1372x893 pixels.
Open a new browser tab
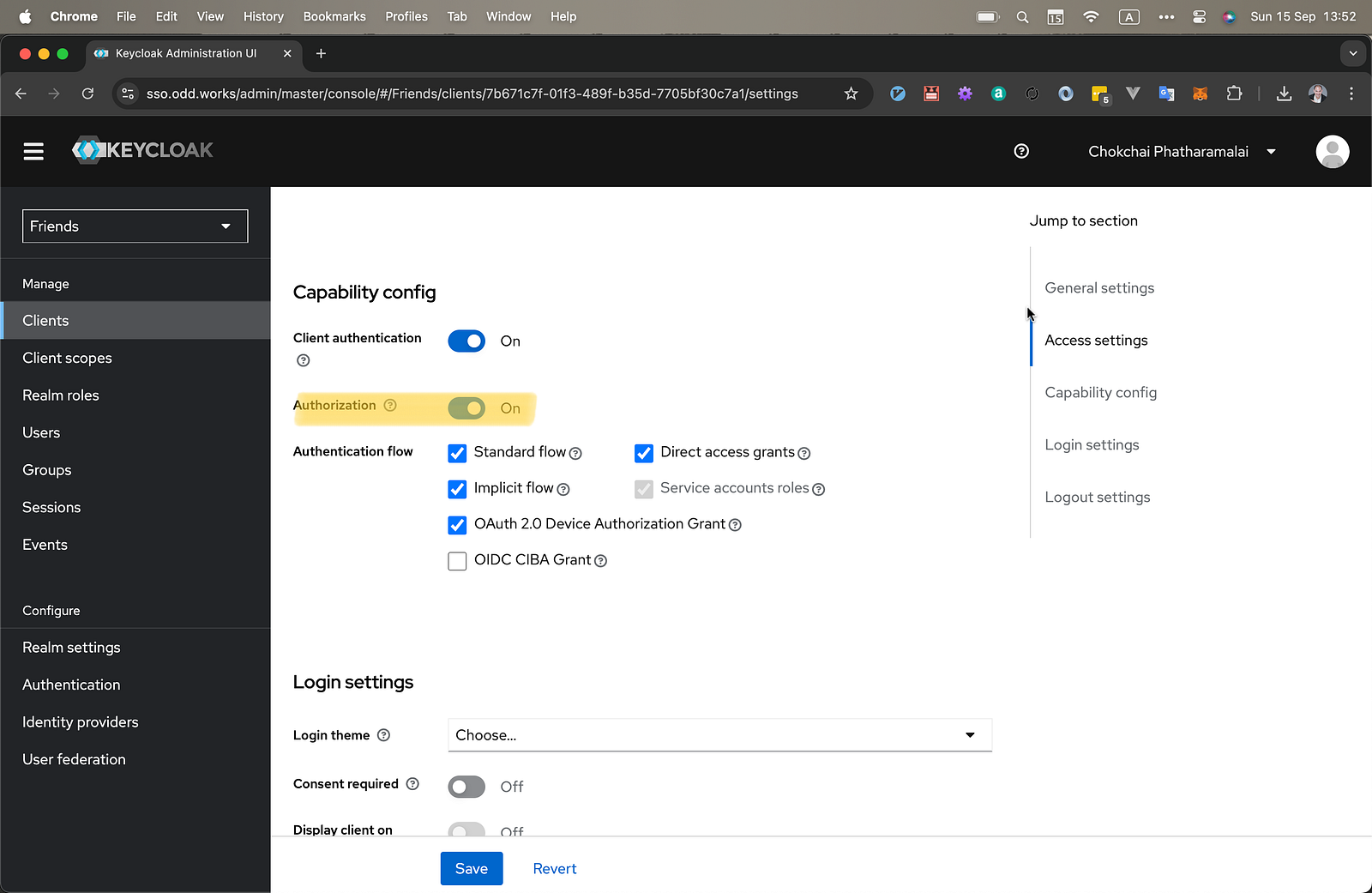point(321,53)
